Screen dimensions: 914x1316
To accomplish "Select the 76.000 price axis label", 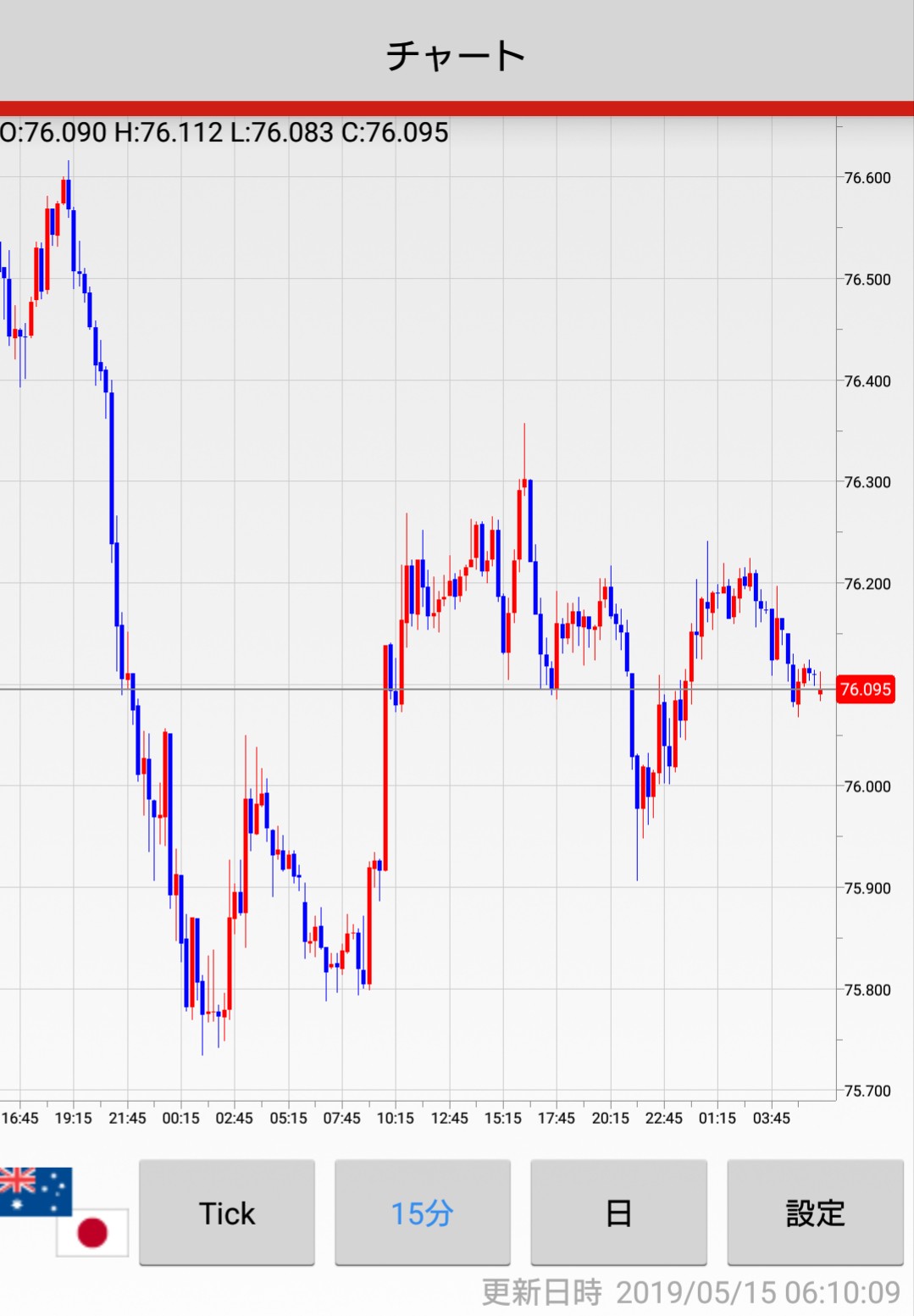I will [867, 786].
